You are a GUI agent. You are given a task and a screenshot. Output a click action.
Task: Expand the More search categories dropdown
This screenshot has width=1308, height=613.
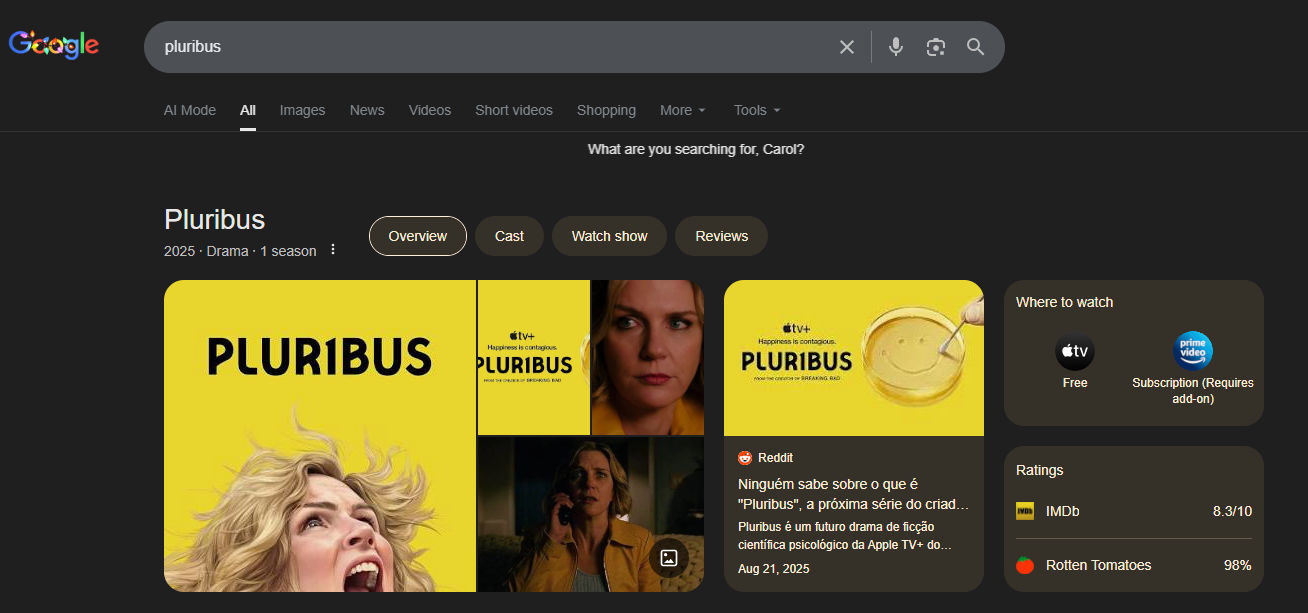point(682,110)
